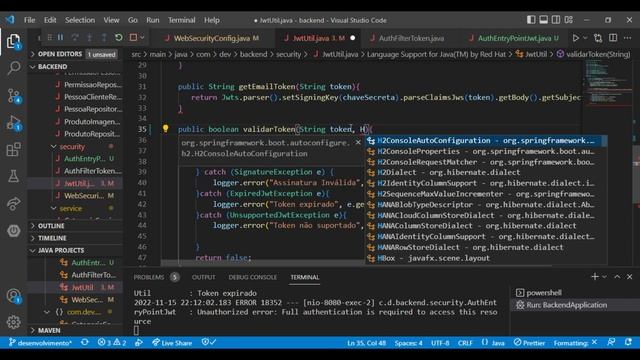Split the editor to the right
This screenshot has height=360, width=640.
click(x=613, y=38)
